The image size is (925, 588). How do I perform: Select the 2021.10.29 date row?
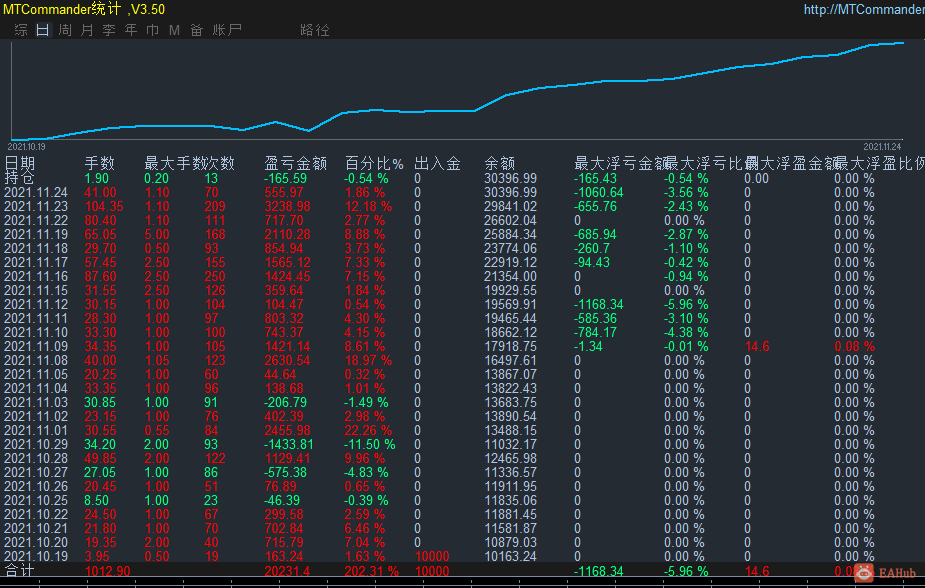[36, 444]
